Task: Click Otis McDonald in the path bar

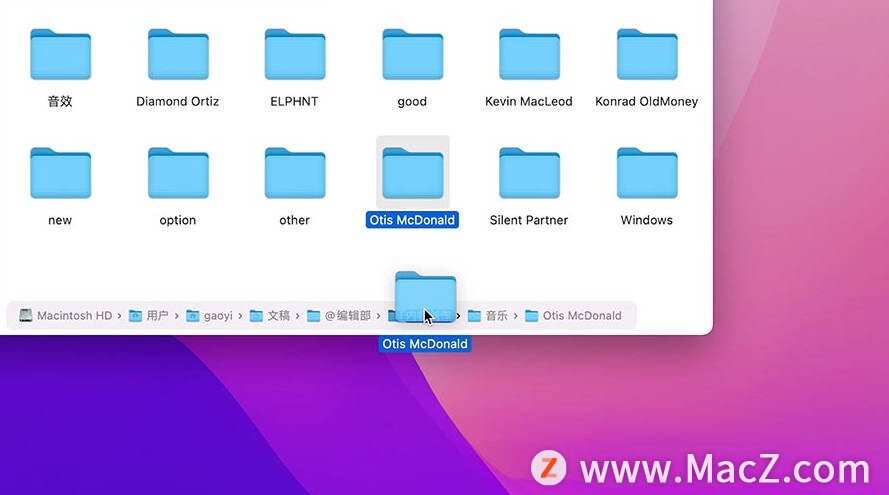Action: point(573,315)
